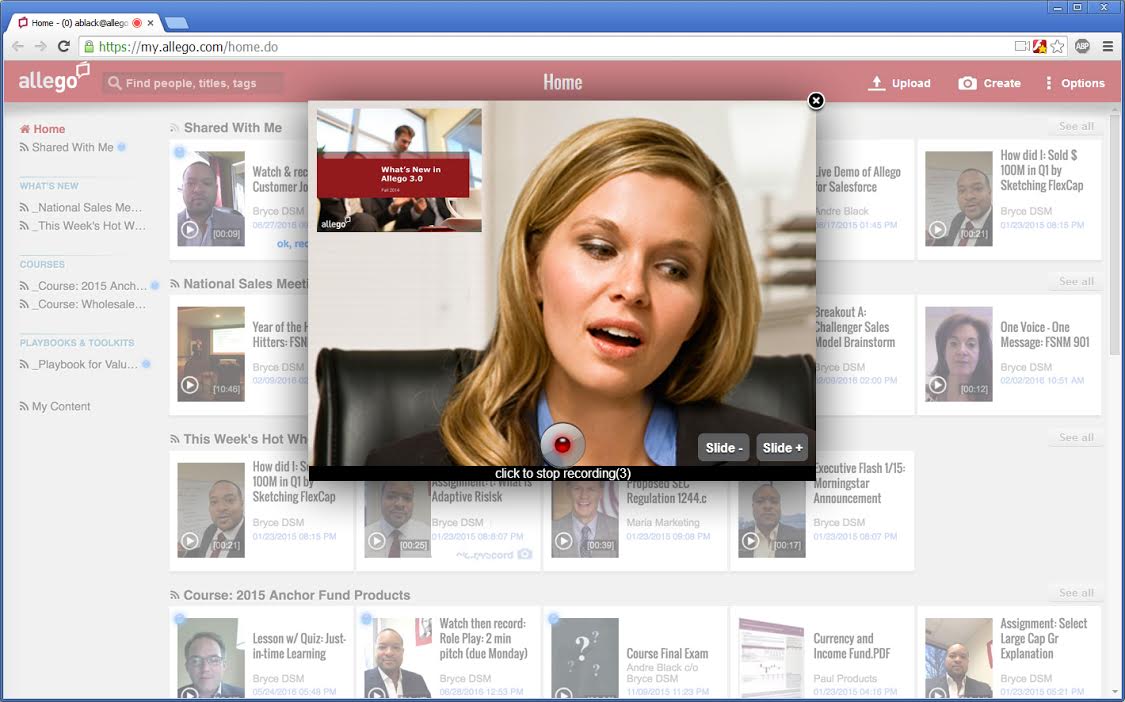This screenshot has width=1125, height=702.
Task: Advance with the Slide + button
Action: pos(782,448)
